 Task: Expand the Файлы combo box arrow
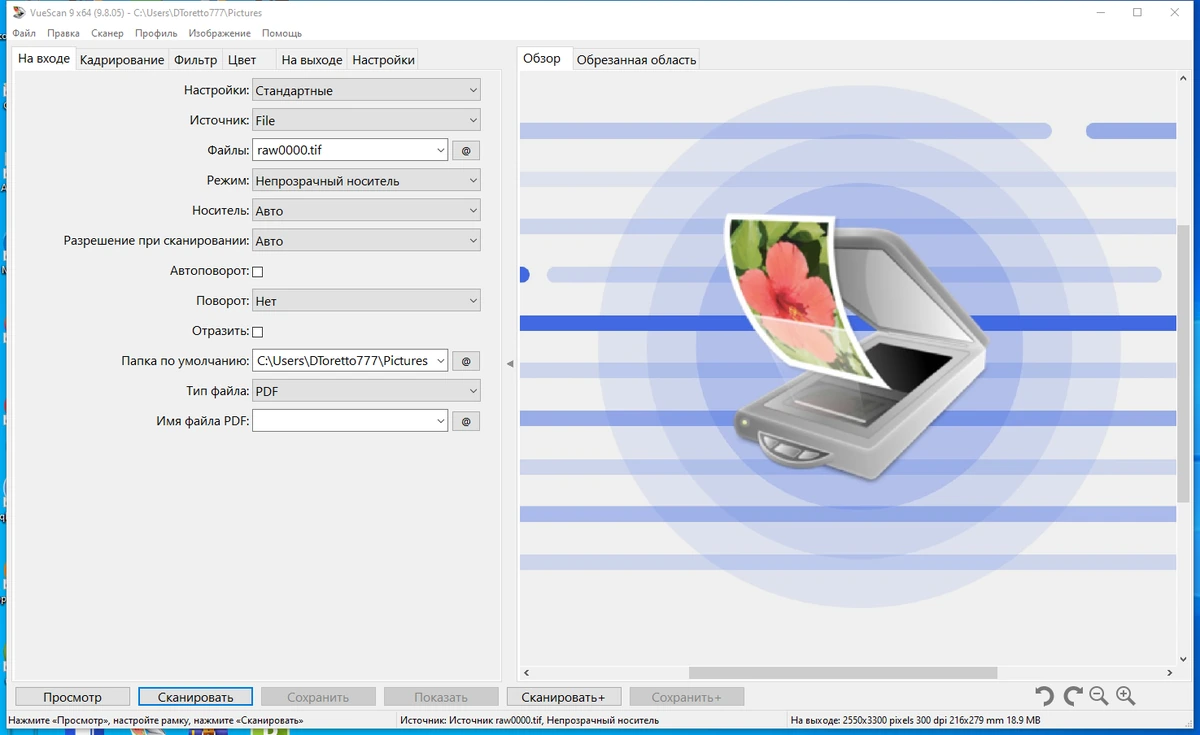441,150
